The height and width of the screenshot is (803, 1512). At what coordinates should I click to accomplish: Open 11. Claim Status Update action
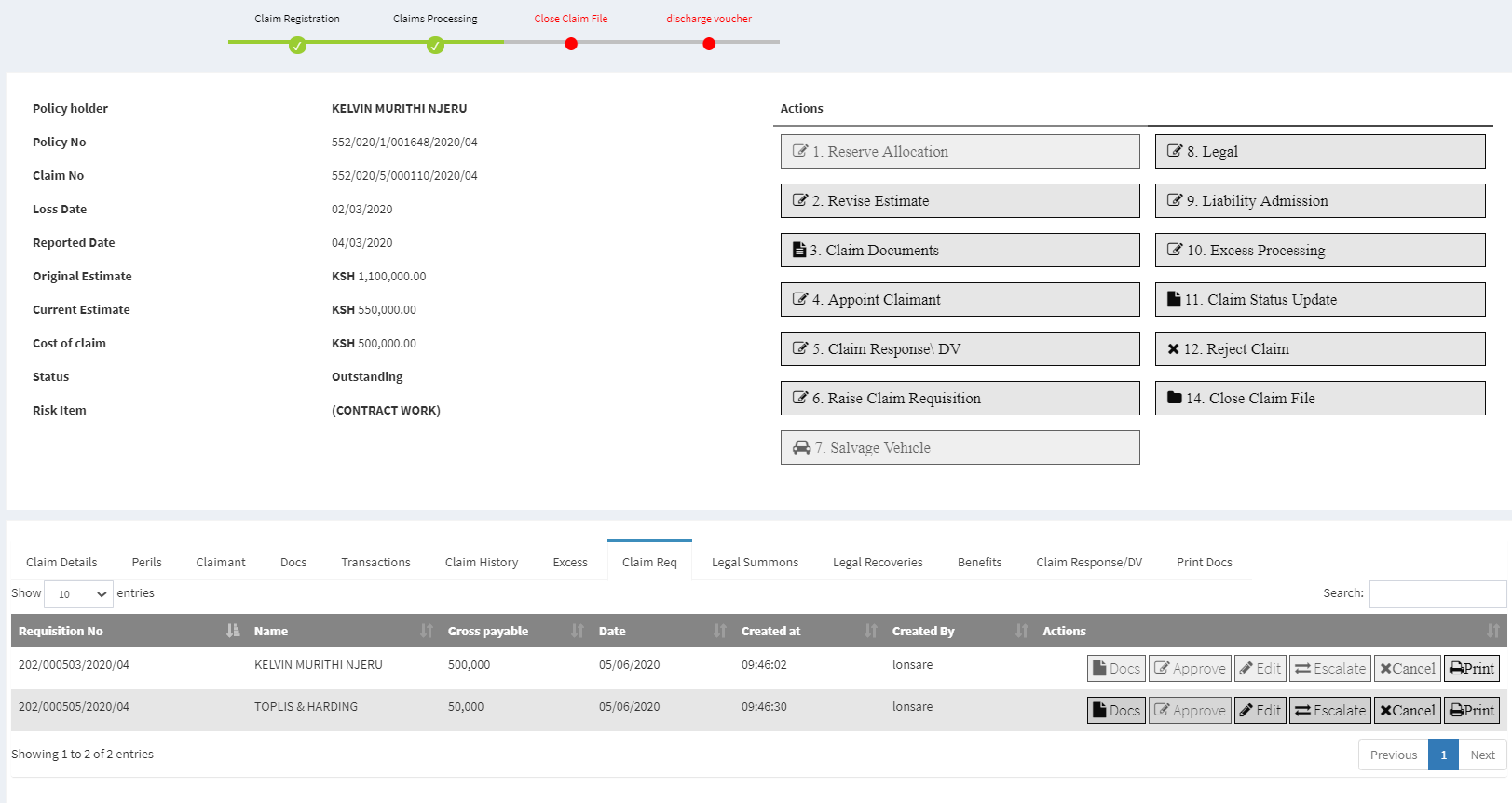(1319, 299)
